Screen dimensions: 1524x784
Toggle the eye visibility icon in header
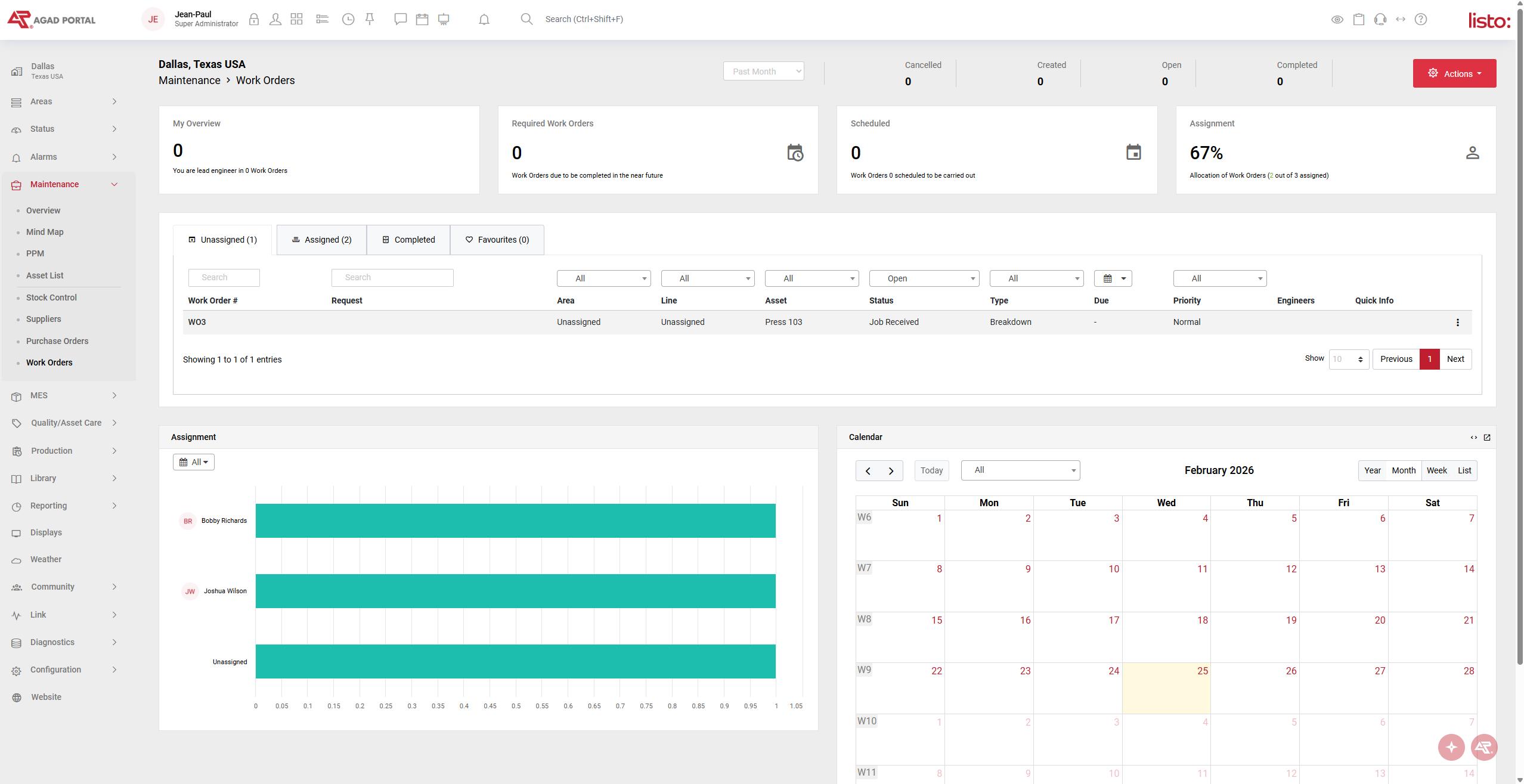(x=1337, y=20)
